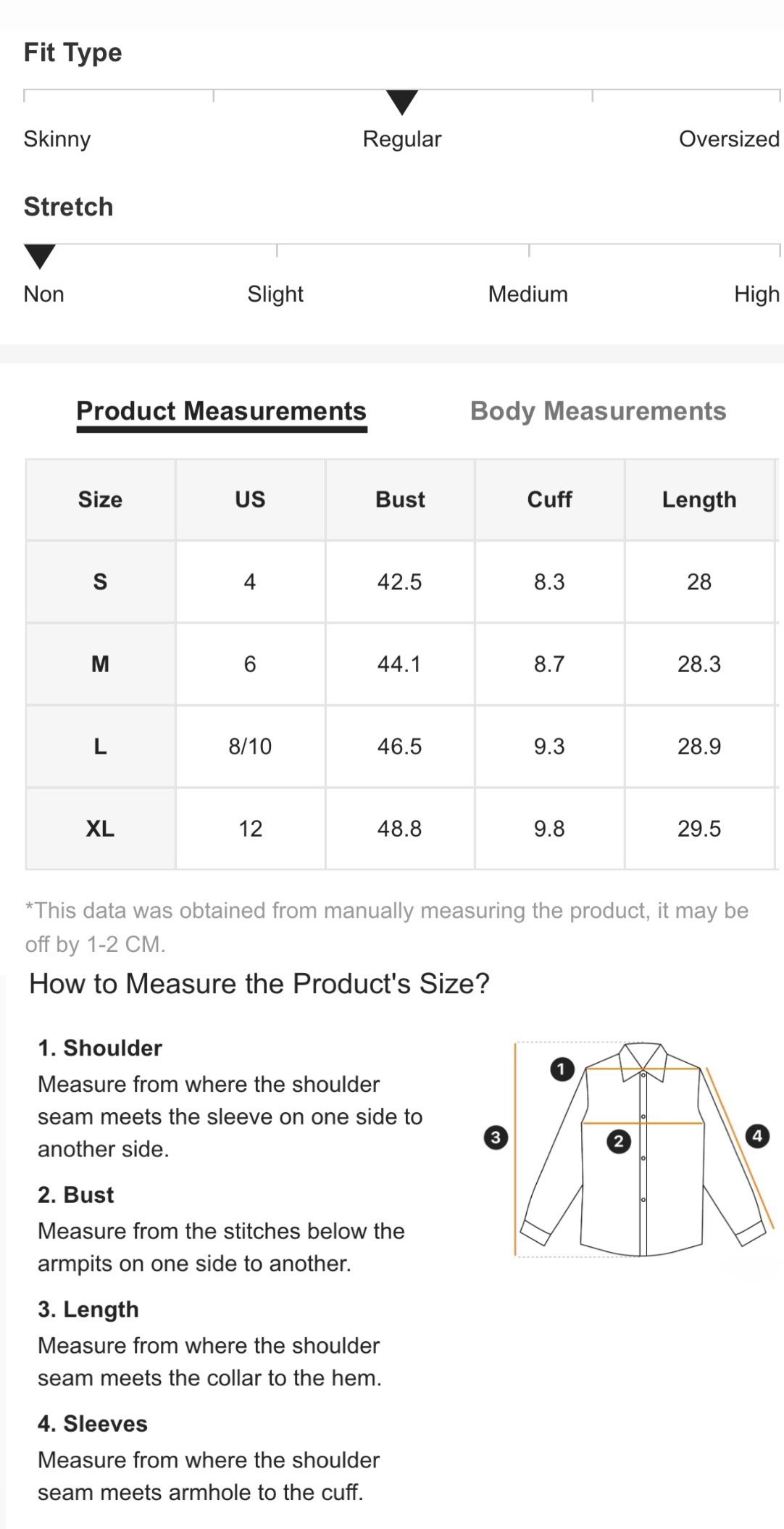Switch to the Body Measurements tab
The width and height of the screenshot is (784, 1529).
(598, 411)
